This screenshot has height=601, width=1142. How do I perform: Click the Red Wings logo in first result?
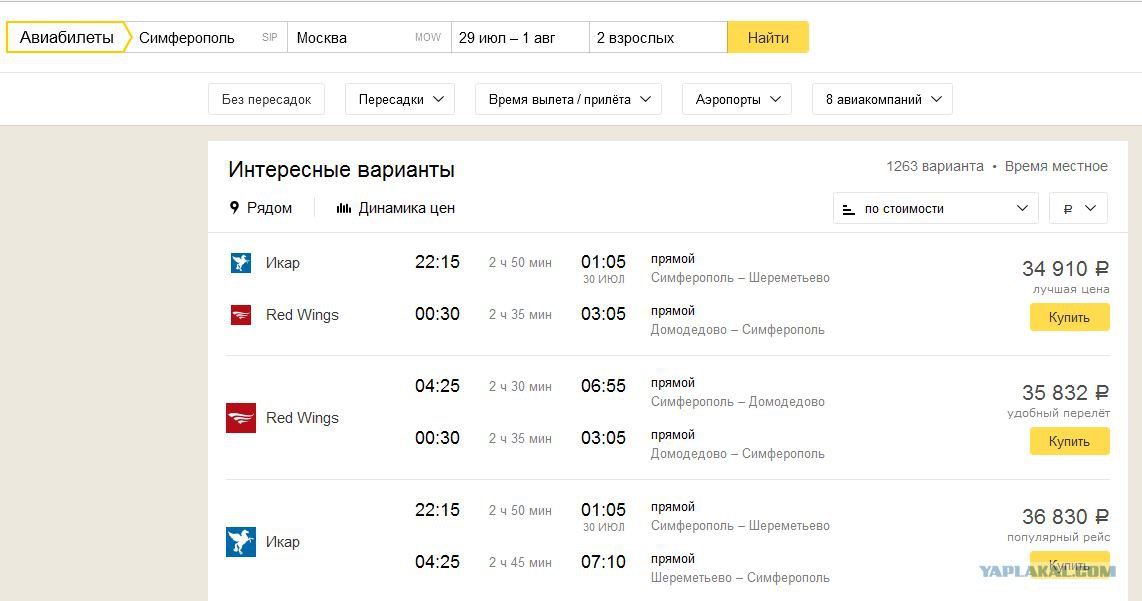pos(240,315)
